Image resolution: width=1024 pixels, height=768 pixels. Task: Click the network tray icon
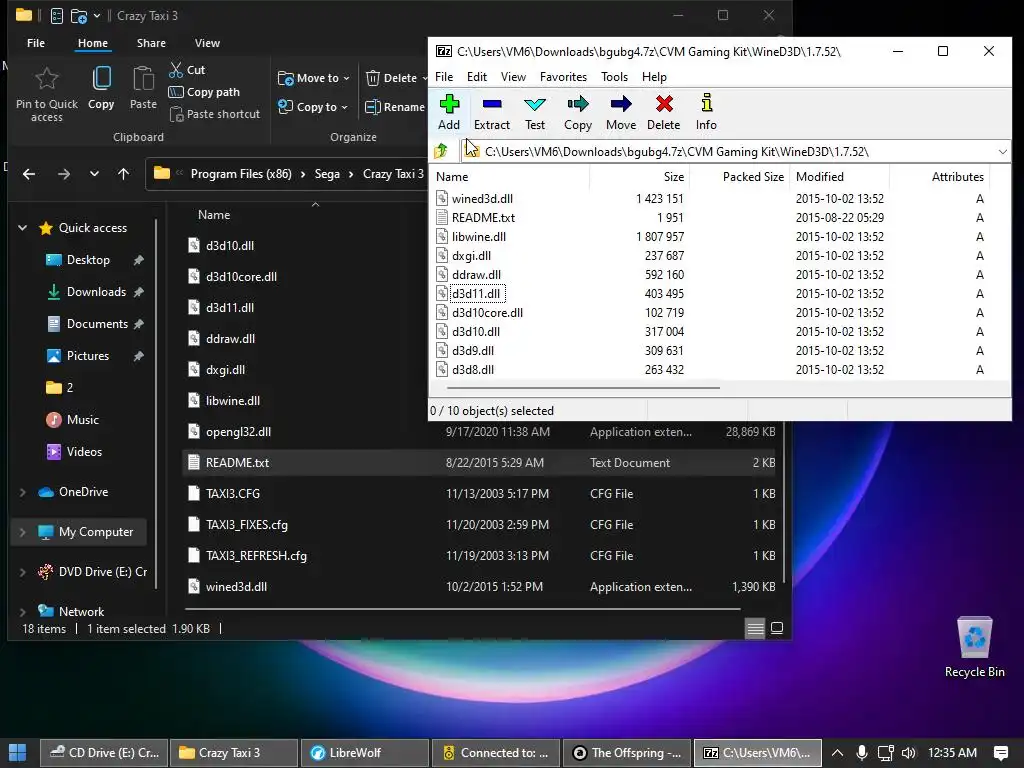(886, 753)
